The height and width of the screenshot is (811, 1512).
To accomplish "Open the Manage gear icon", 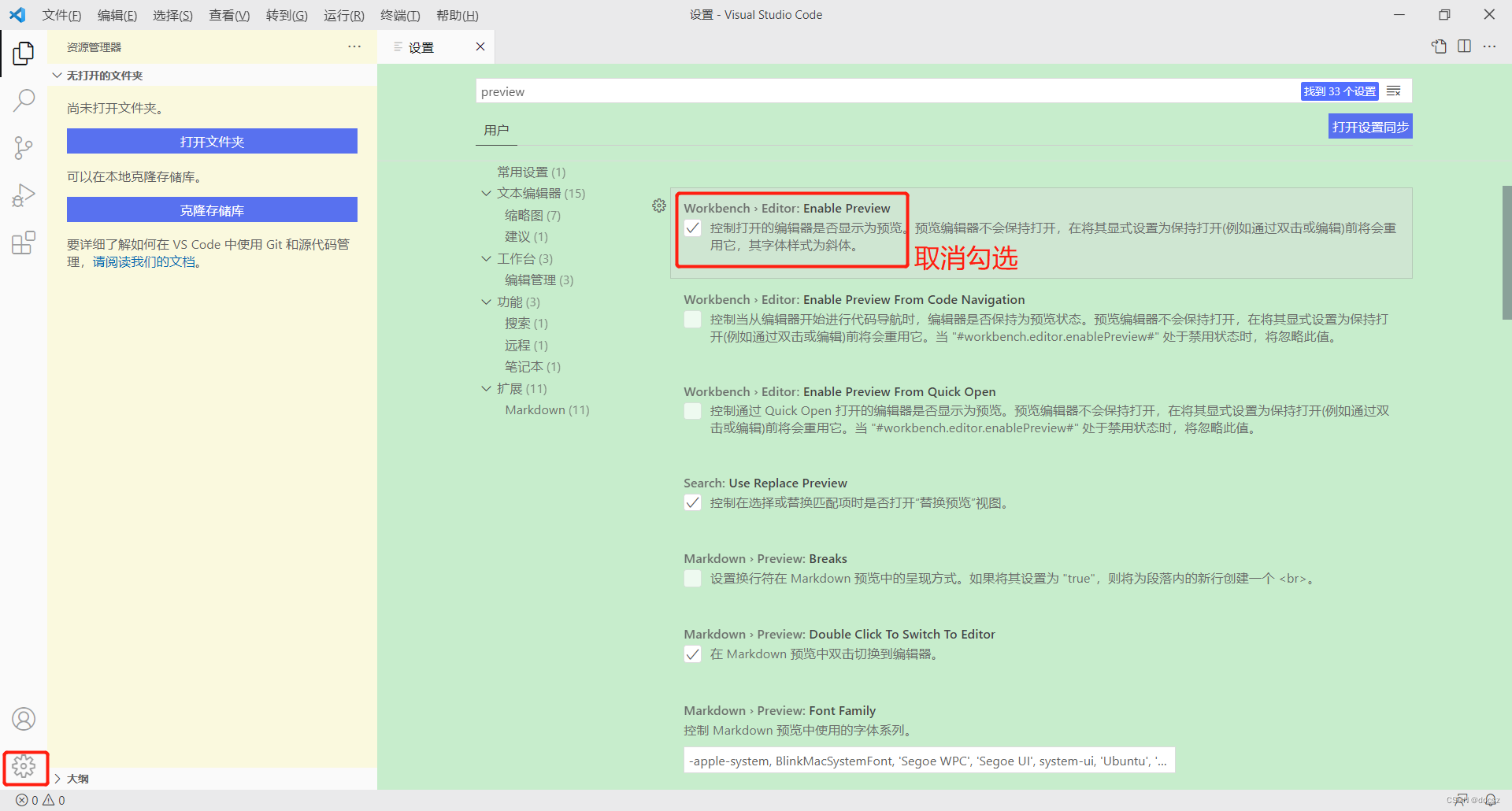I will coord(24,767).
